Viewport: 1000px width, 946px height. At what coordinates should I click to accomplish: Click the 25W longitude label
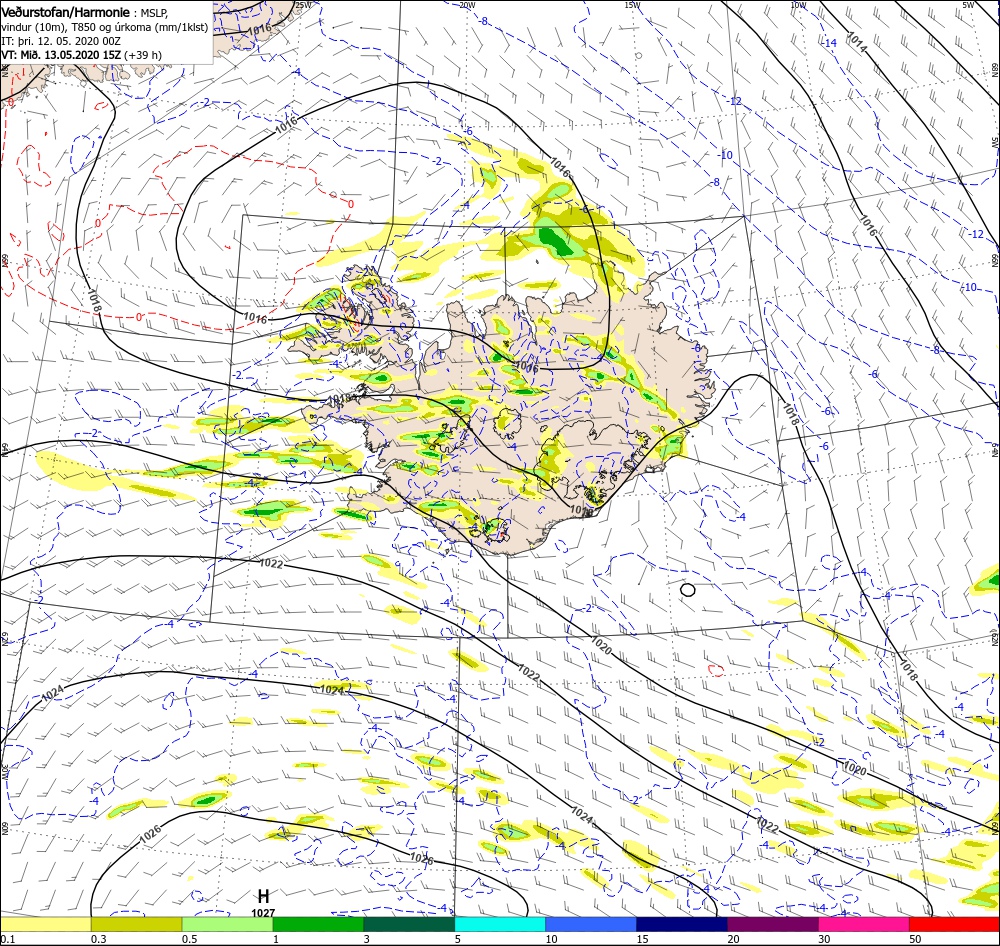click(304, 5)
